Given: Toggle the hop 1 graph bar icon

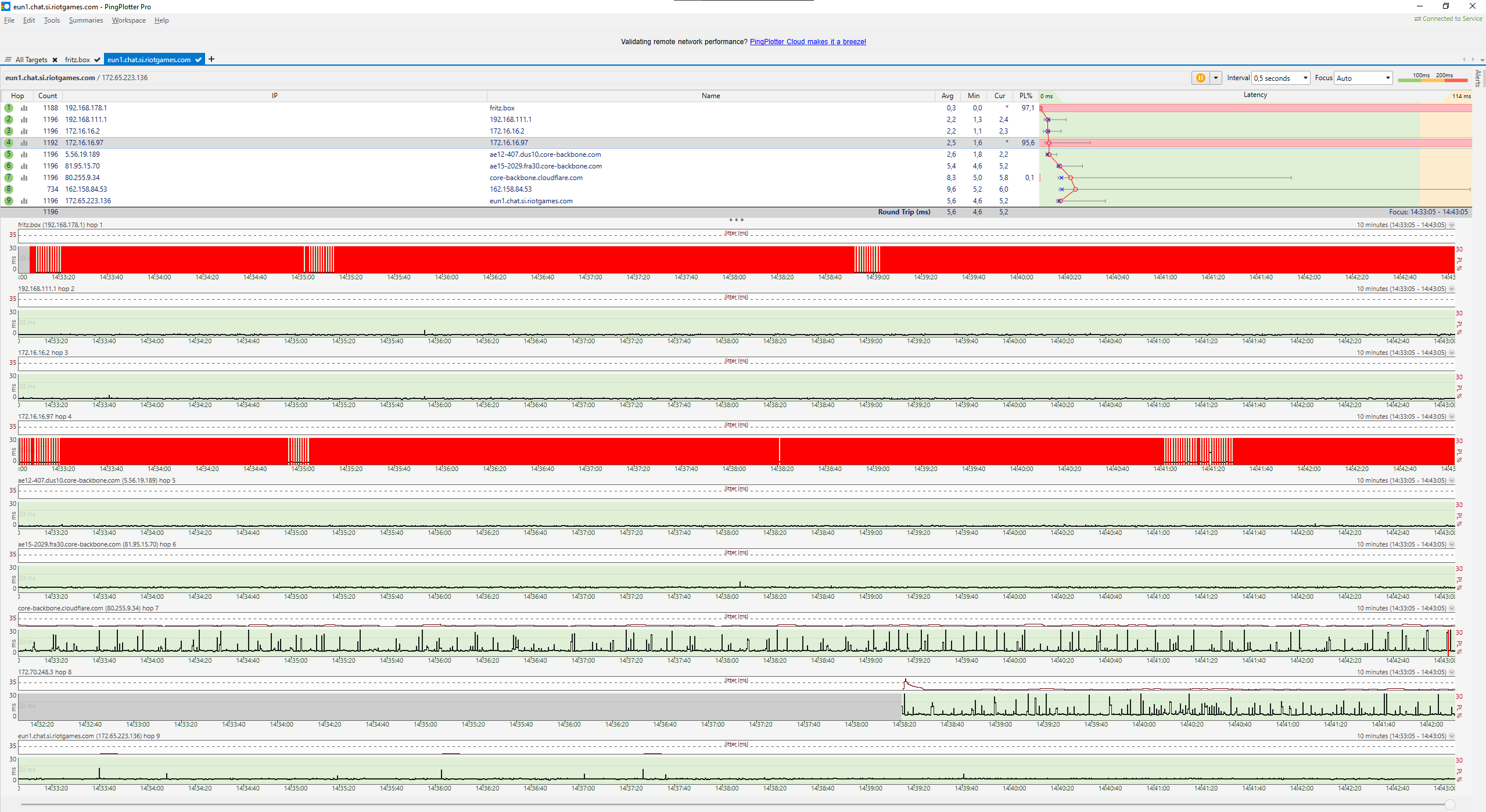Looking at the screenshot, I should pyautogui.click(x=24, y=108).
